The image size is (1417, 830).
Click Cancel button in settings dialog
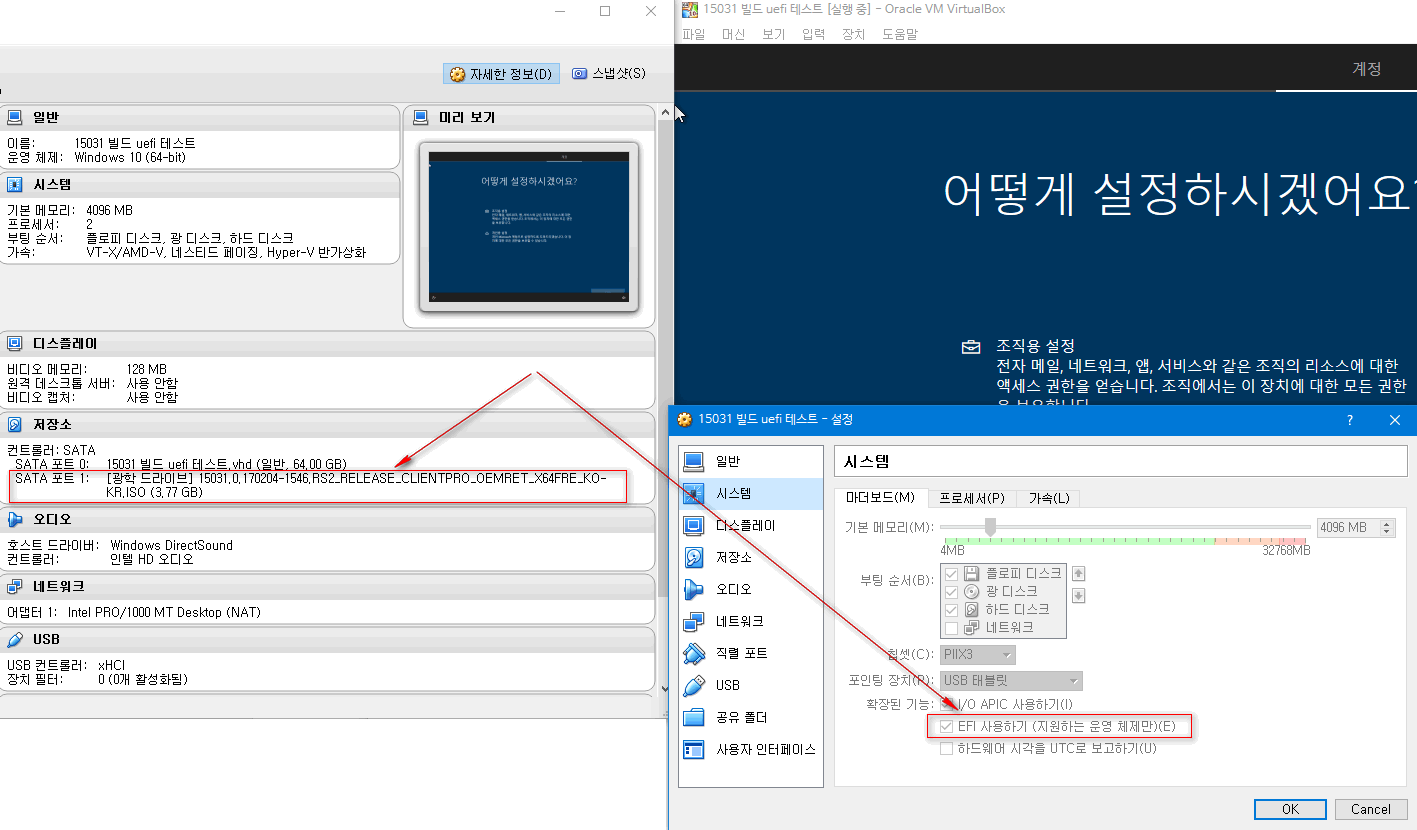pyautogui.click(x=1371, y=809)
